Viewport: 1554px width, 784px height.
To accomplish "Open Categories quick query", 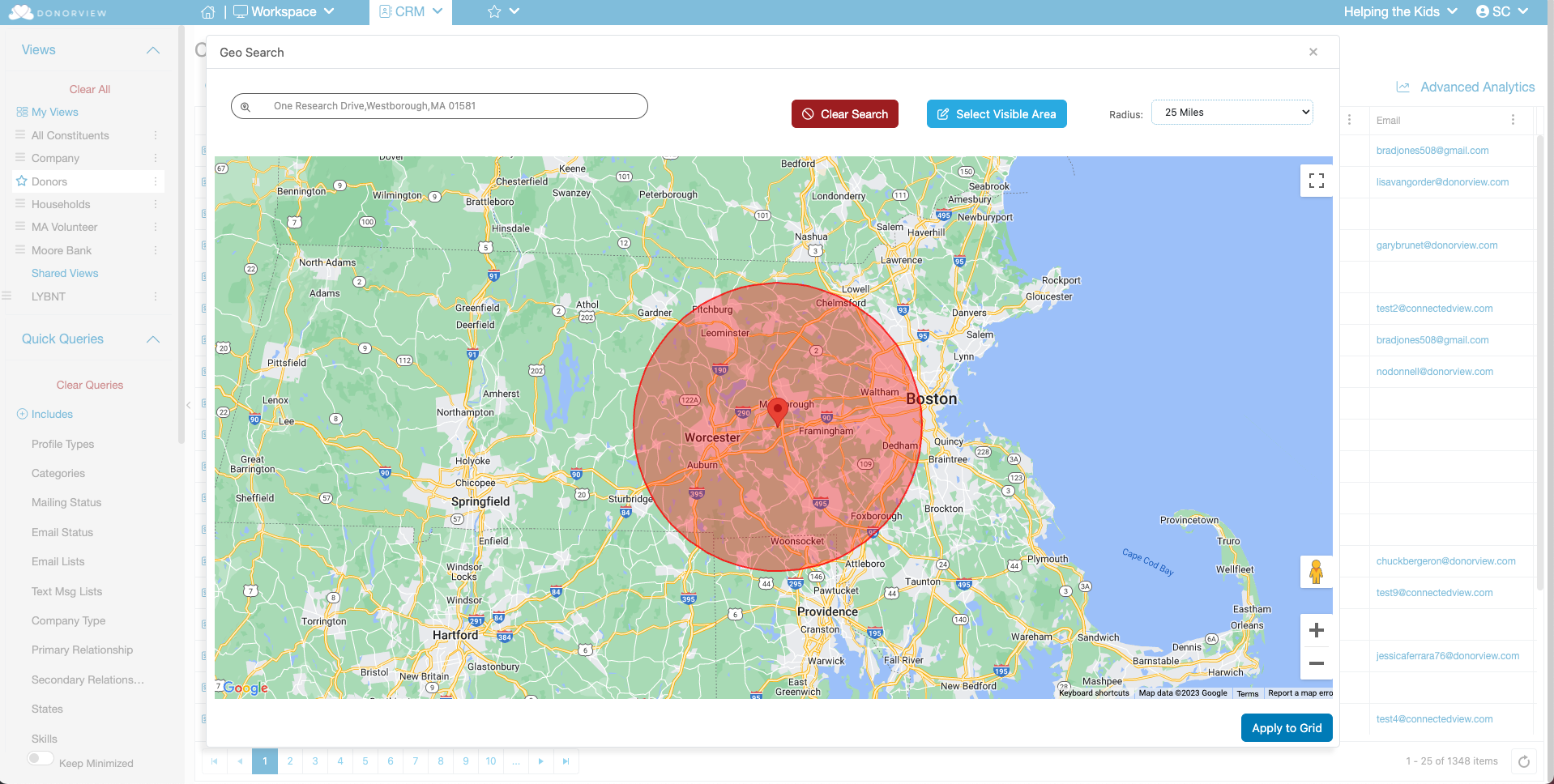I will (x=58, y=473).
